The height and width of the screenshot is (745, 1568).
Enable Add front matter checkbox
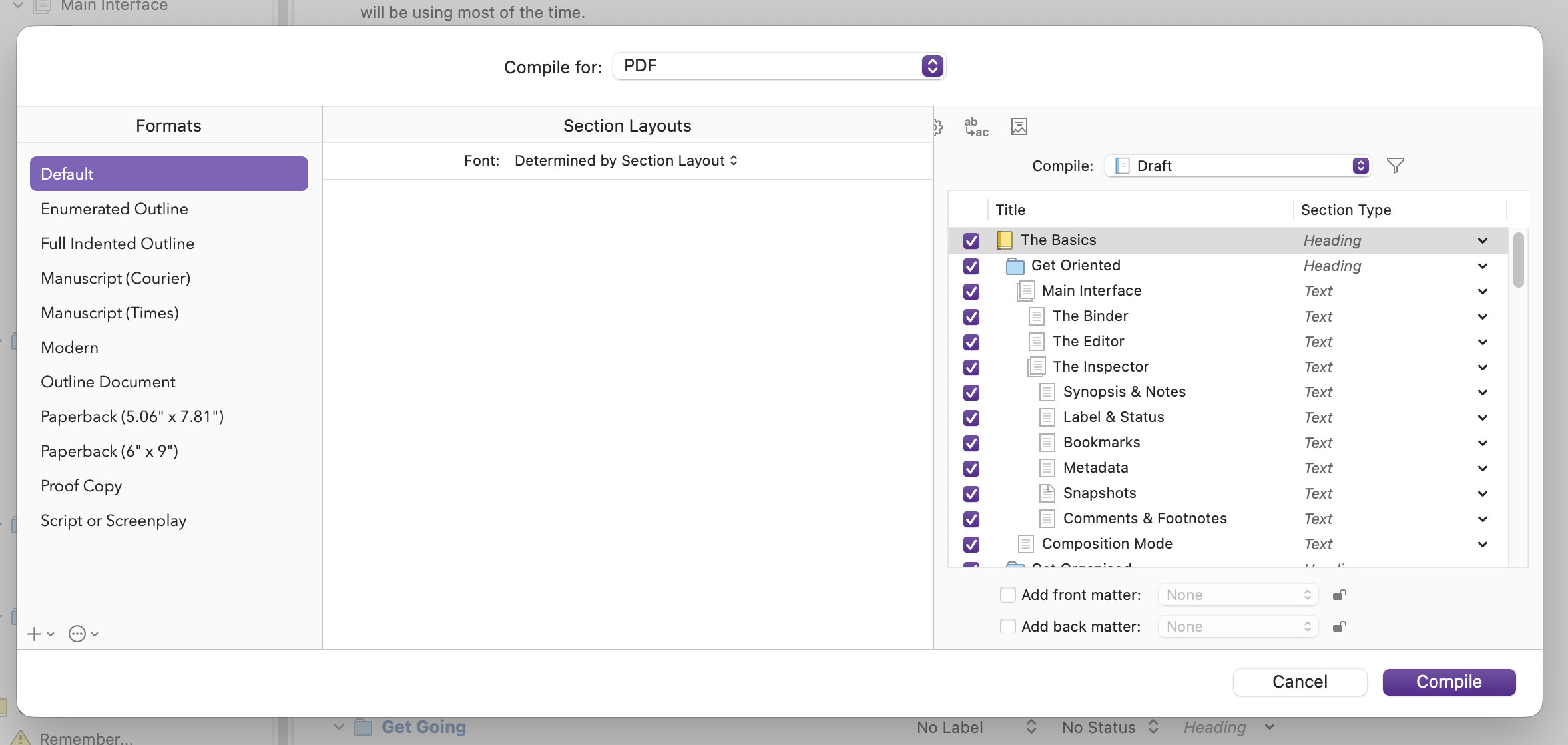click(1007, 595)
